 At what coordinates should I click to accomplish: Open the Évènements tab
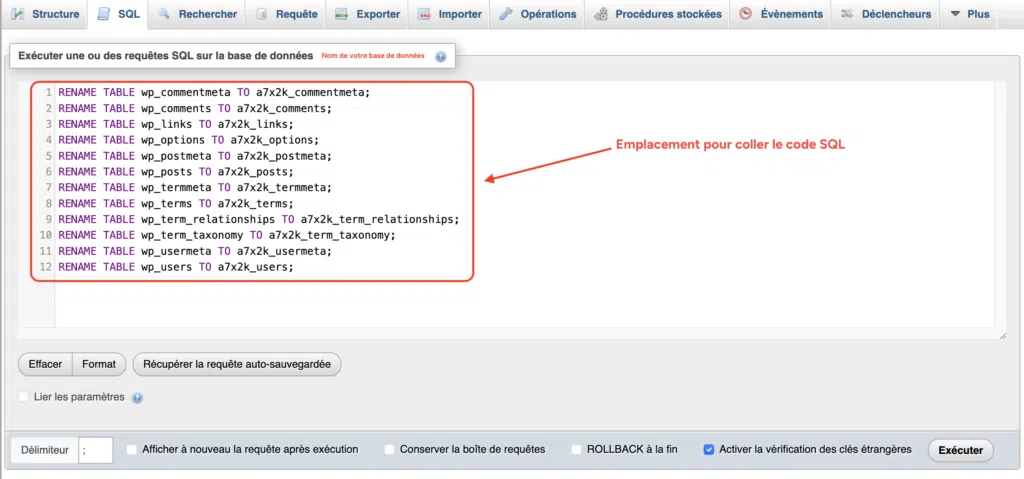[x=780, y=14]
